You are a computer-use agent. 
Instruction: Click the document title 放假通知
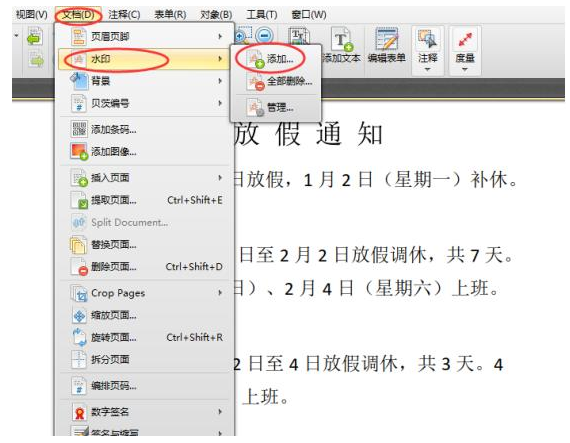click(x=308, y=134)
